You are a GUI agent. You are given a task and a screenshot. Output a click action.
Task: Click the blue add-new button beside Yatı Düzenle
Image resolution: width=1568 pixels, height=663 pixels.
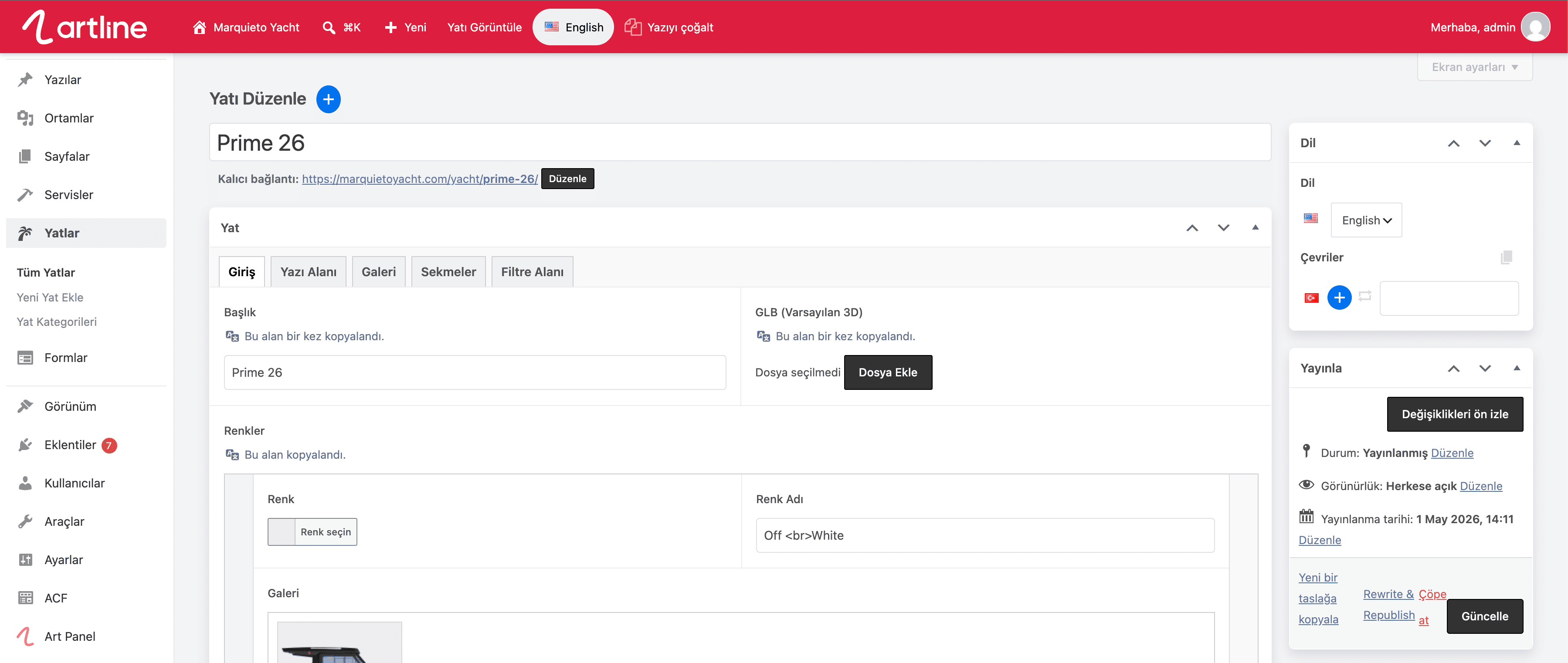point(328,99)
